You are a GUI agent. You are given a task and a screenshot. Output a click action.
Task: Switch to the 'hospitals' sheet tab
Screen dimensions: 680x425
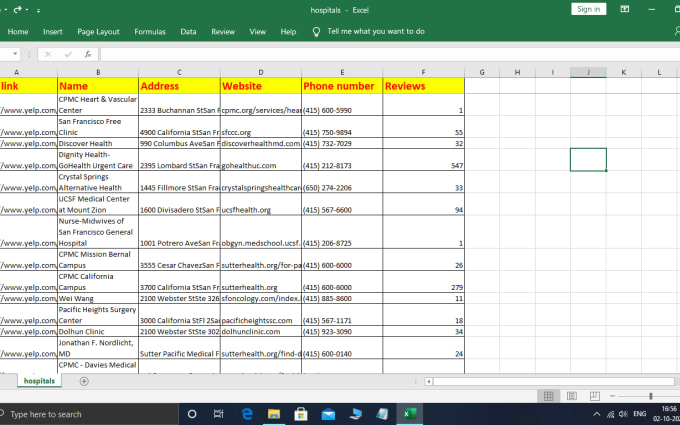click(39, 381)
